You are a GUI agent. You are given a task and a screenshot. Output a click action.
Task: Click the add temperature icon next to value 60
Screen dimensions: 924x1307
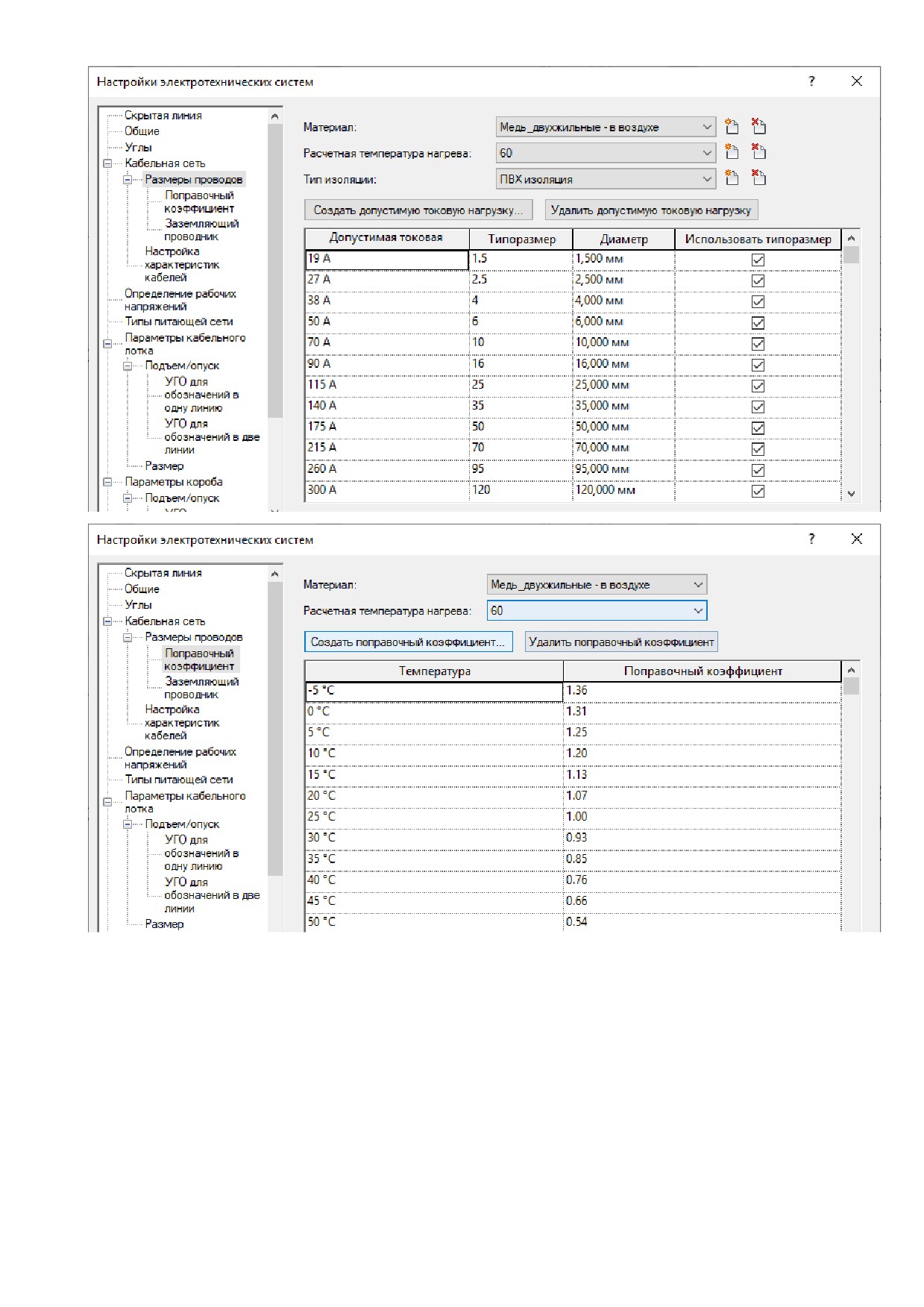pos(732,152)
